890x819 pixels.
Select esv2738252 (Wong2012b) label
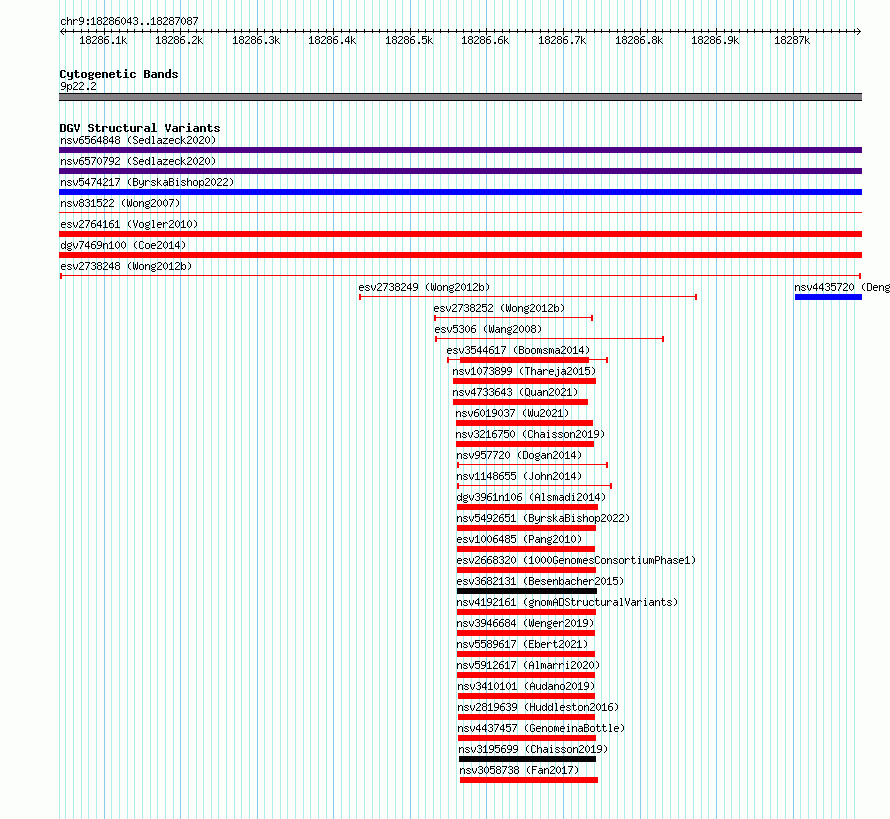[499, 308]
